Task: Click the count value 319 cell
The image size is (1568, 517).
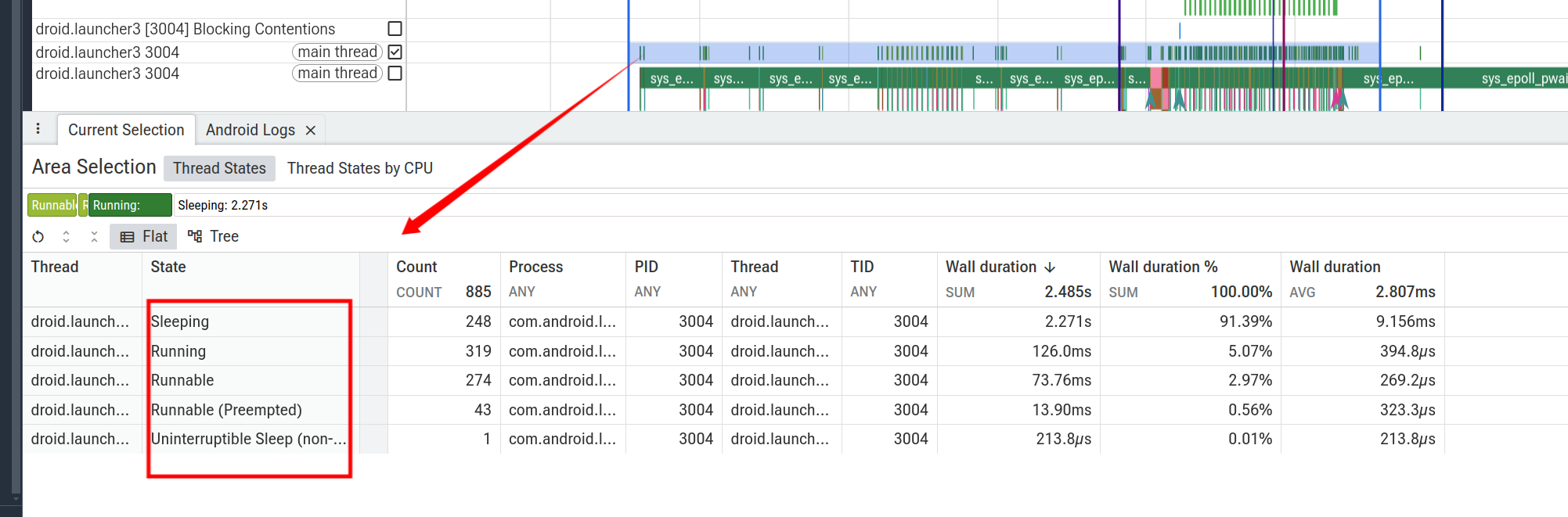Action: (x=444, y=351)
